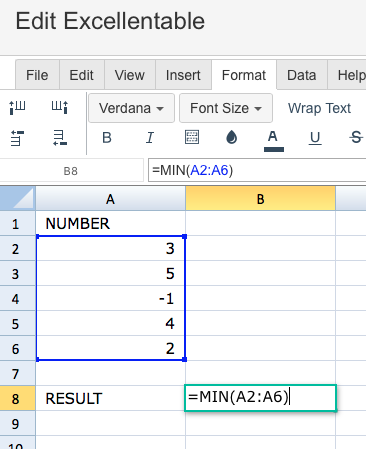Expand the Font Size dropdown
366x449 pixels.
pos(226,108)
